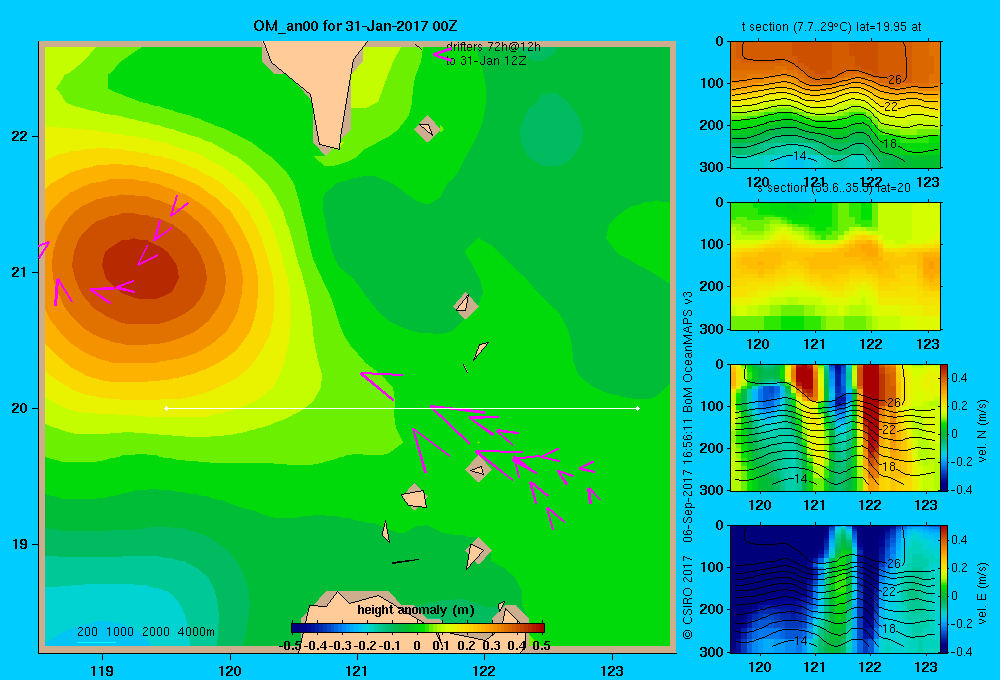Click the "© CSIRO 2017" copyright text
This screenshot has width=1000, height=680.
688,598
